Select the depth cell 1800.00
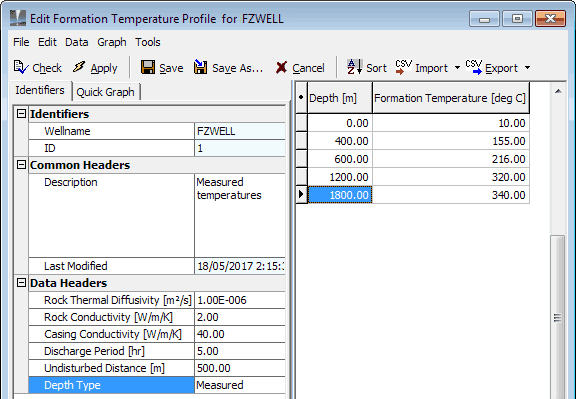 pos(340,195)
